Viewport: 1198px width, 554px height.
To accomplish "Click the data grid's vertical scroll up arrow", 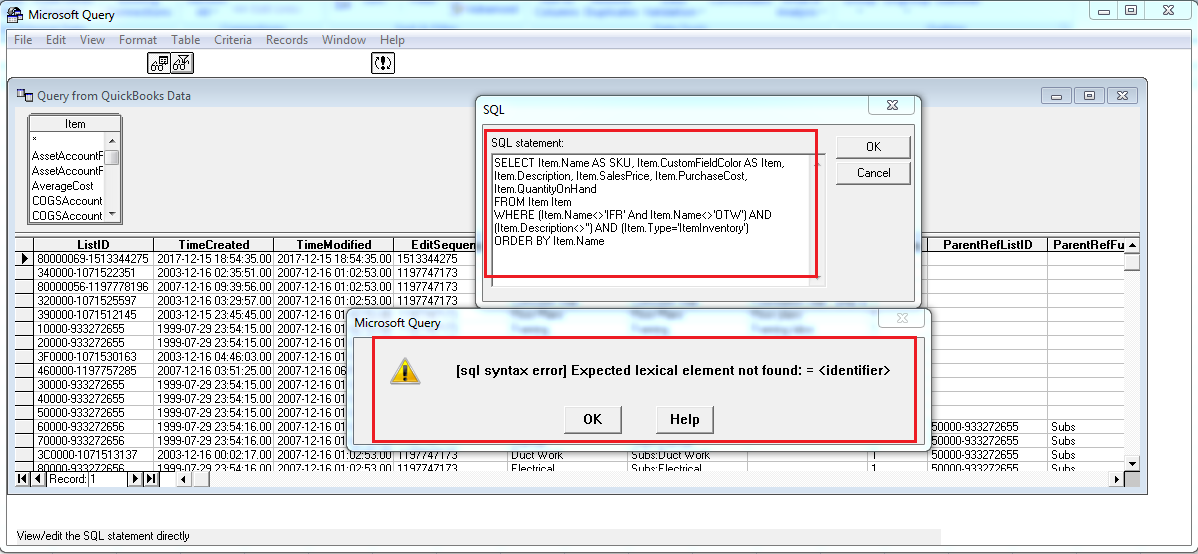I will [1132, 245].
